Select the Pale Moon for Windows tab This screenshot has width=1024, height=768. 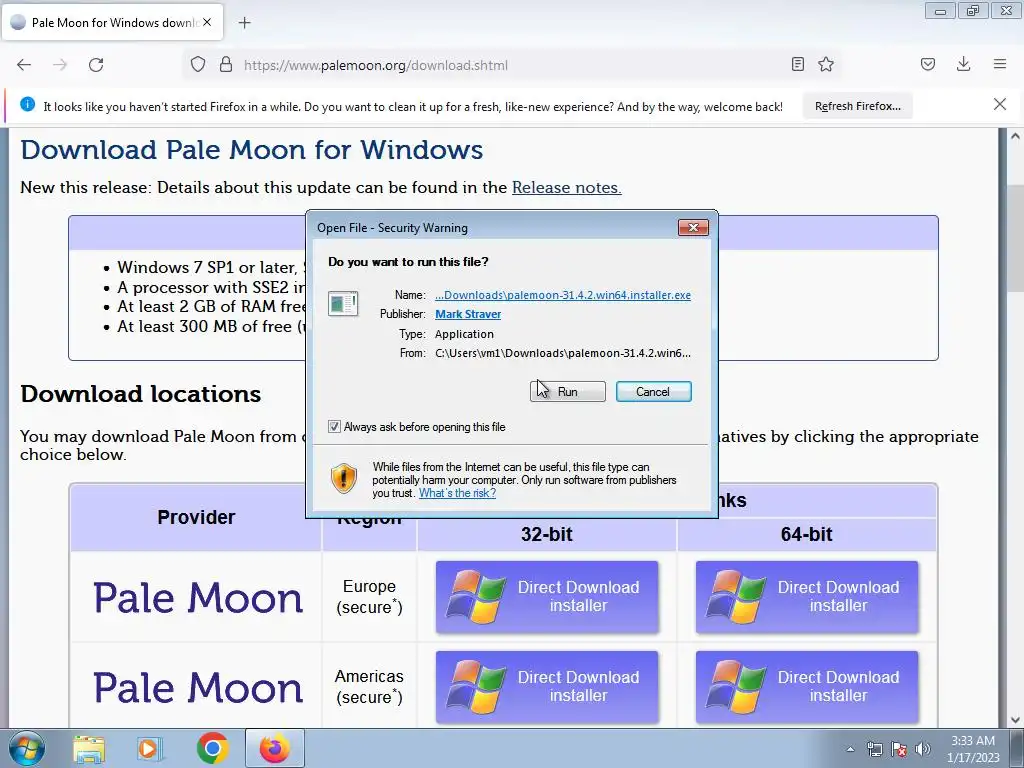click(113, 22)
